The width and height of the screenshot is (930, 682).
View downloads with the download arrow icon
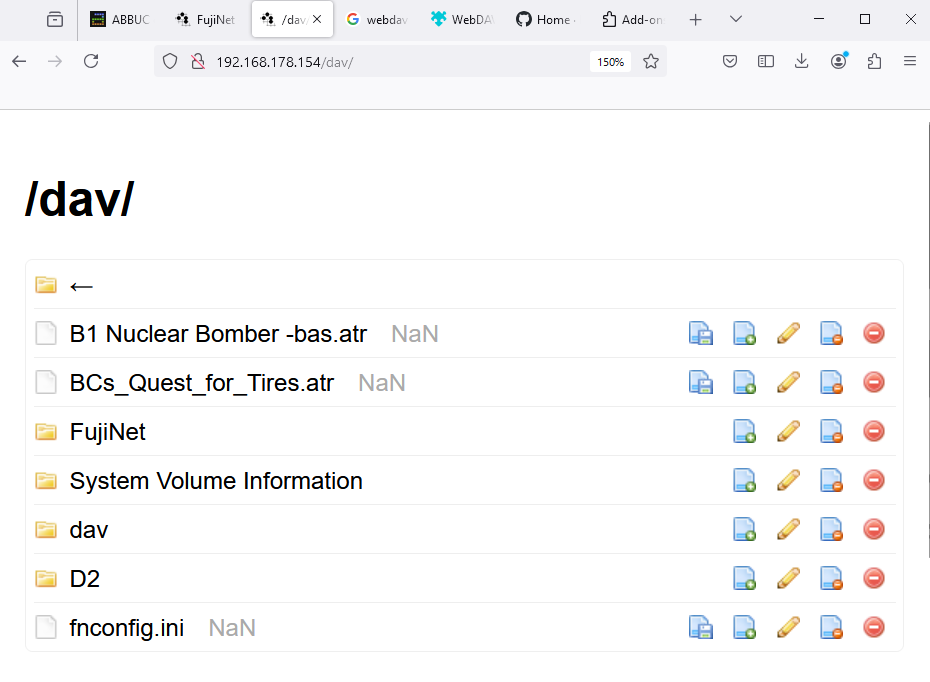tap(801, 61)
